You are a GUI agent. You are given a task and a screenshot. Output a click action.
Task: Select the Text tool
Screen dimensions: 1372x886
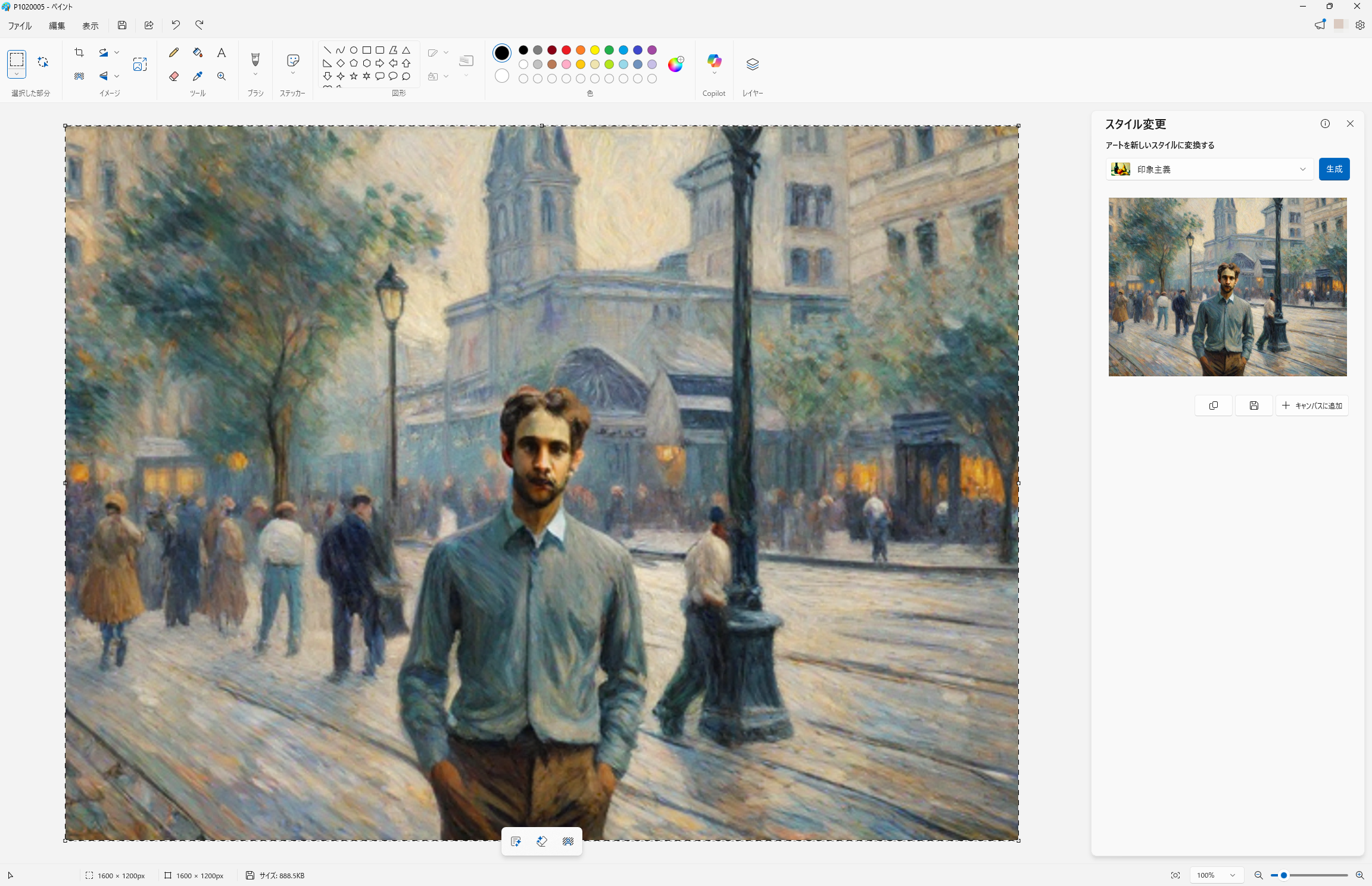[221, 52]
